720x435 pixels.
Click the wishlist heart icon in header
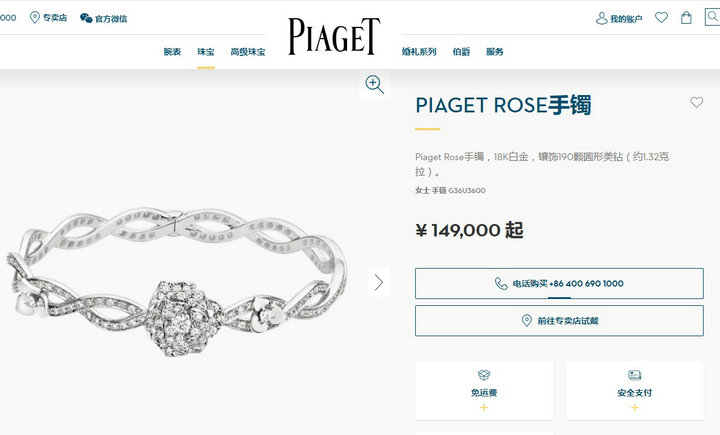pos(661,17)
